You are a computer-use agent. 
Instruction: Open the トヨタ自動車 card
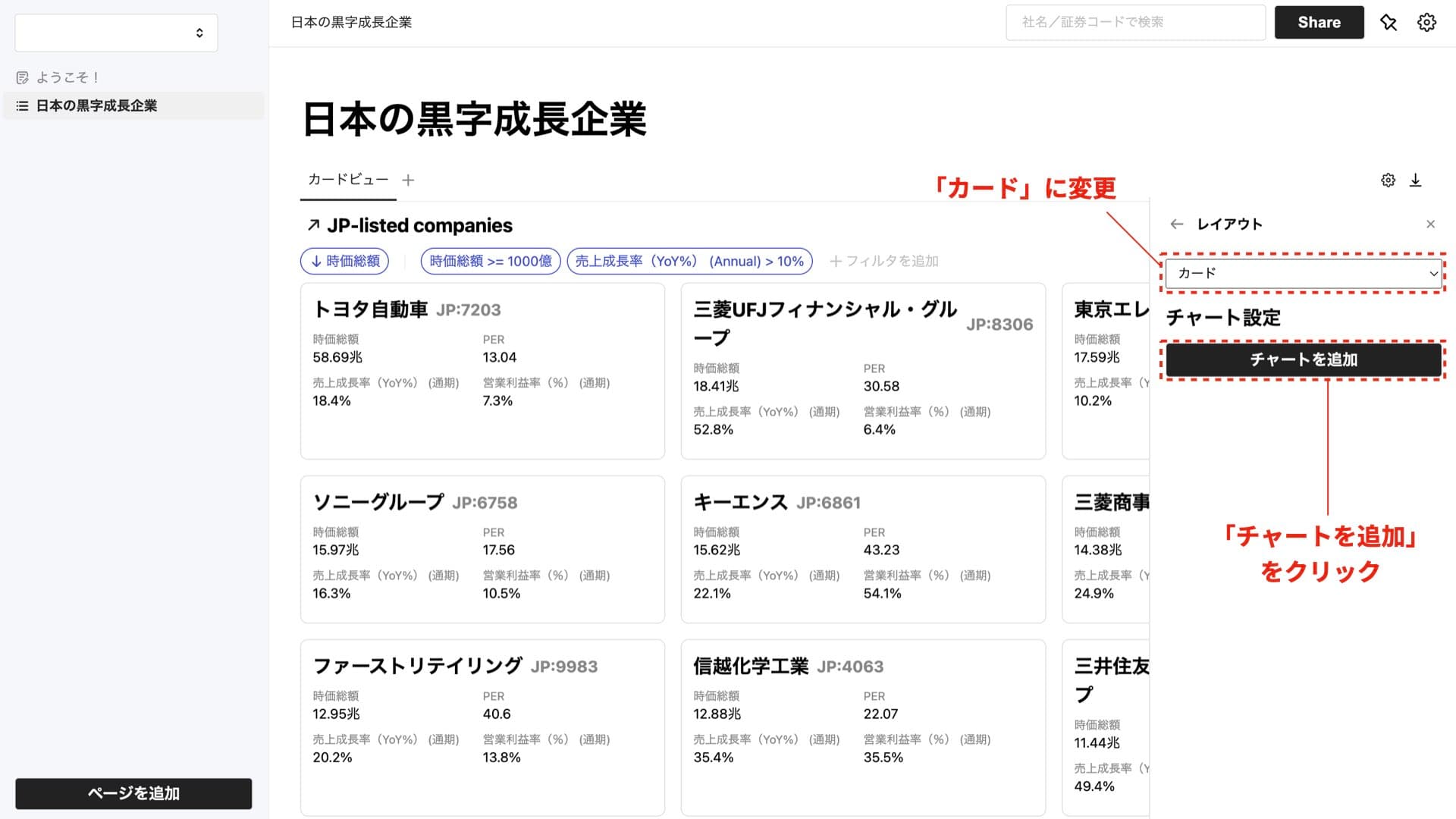tap(482, 372)
